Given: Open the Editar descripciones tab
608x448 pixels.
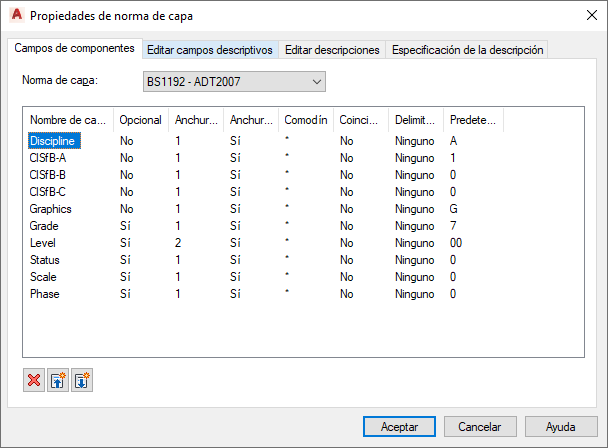Looking at the screenshot, I should (x=332, y=49).
